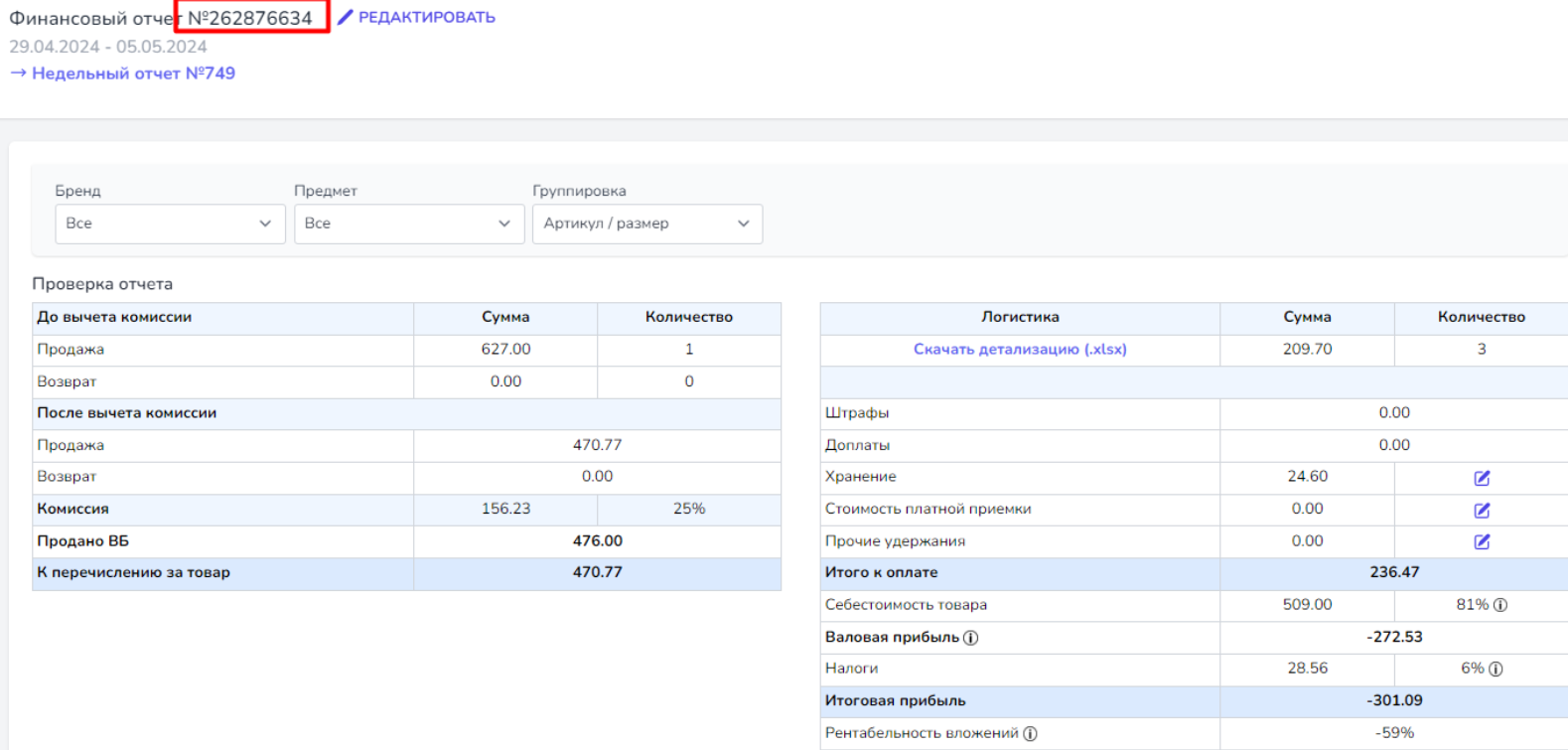Edit the Хранение amount via its edit icon

(1482, 478)
